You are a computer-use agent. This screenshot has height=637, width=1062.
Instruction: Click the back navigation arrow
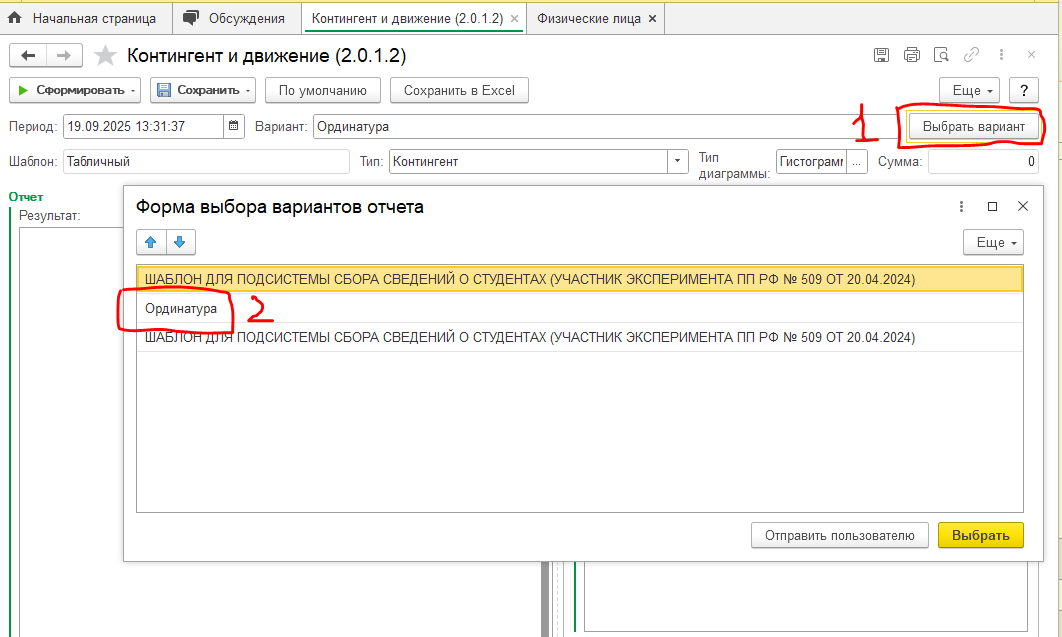pos(29,56)
